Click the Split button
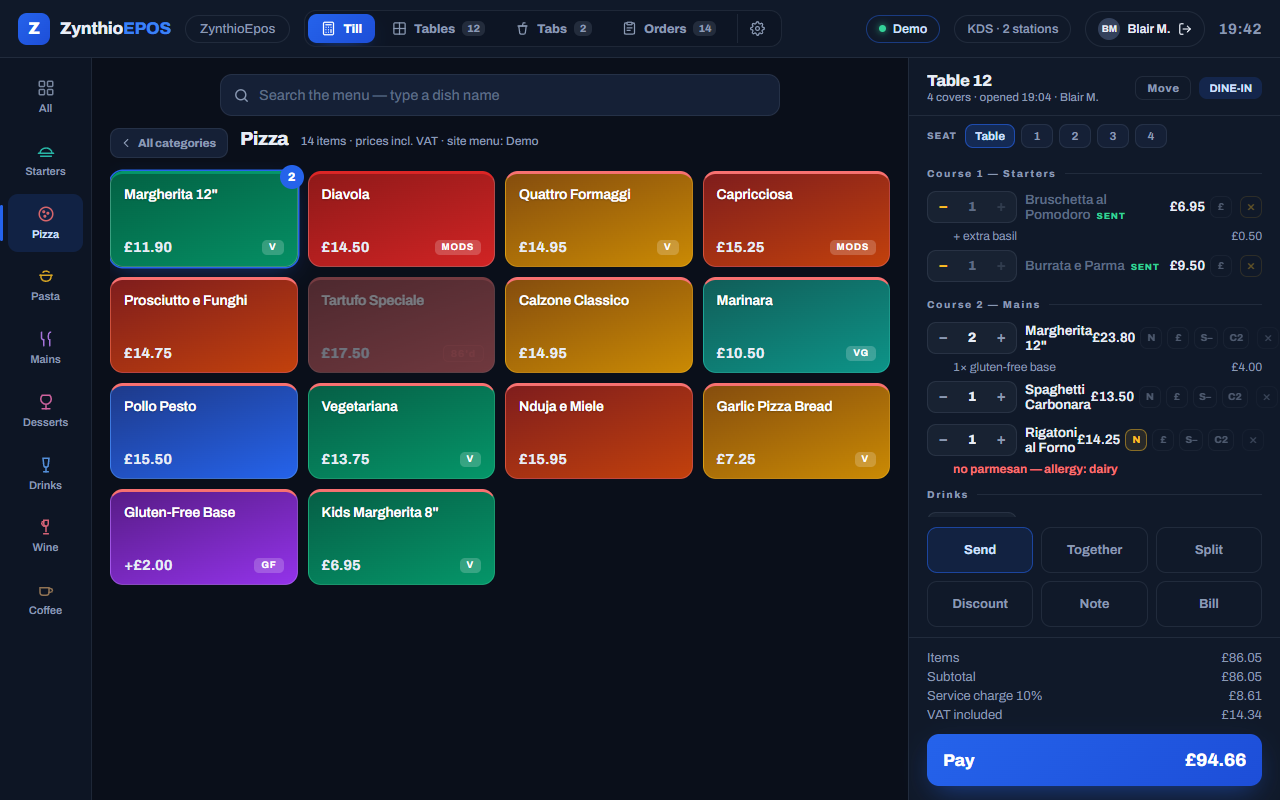This screenshot has width=1280, height=800. pyautogui.click(x=1209, y=550)
